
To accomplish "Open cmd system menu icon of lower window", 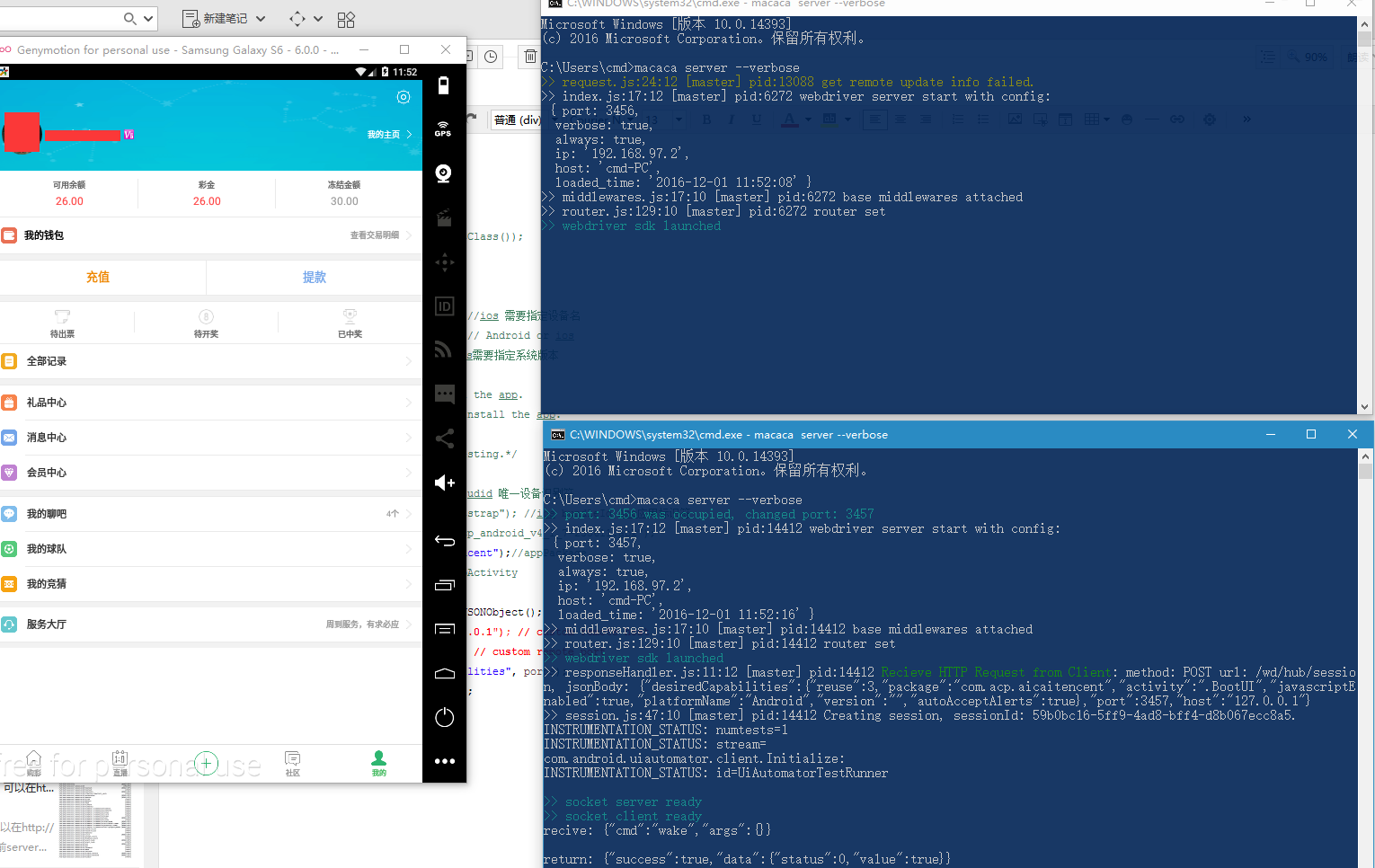I will pos(558,434).
